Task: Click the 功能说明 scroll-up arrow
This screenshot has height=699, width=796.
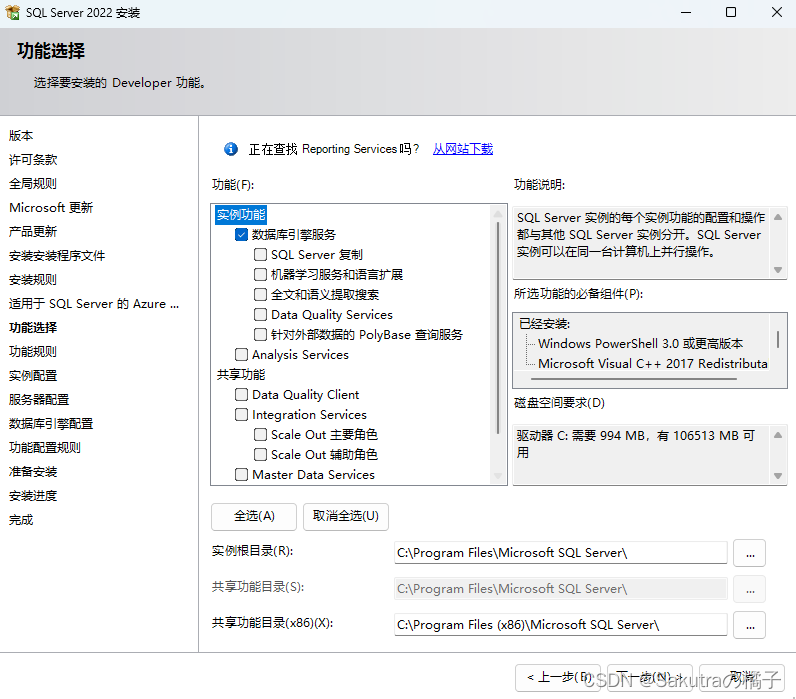Action: coord(777,217)
